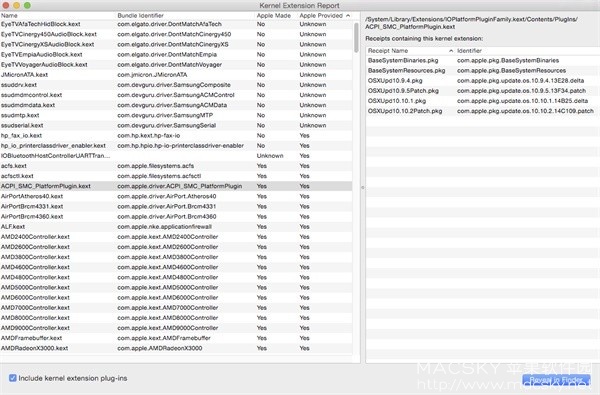The width and height of the screenshot is (600, 395).
Task: Uncheck Include kernel extension plug-ins checkbox
Action: [x=13, y=378]
